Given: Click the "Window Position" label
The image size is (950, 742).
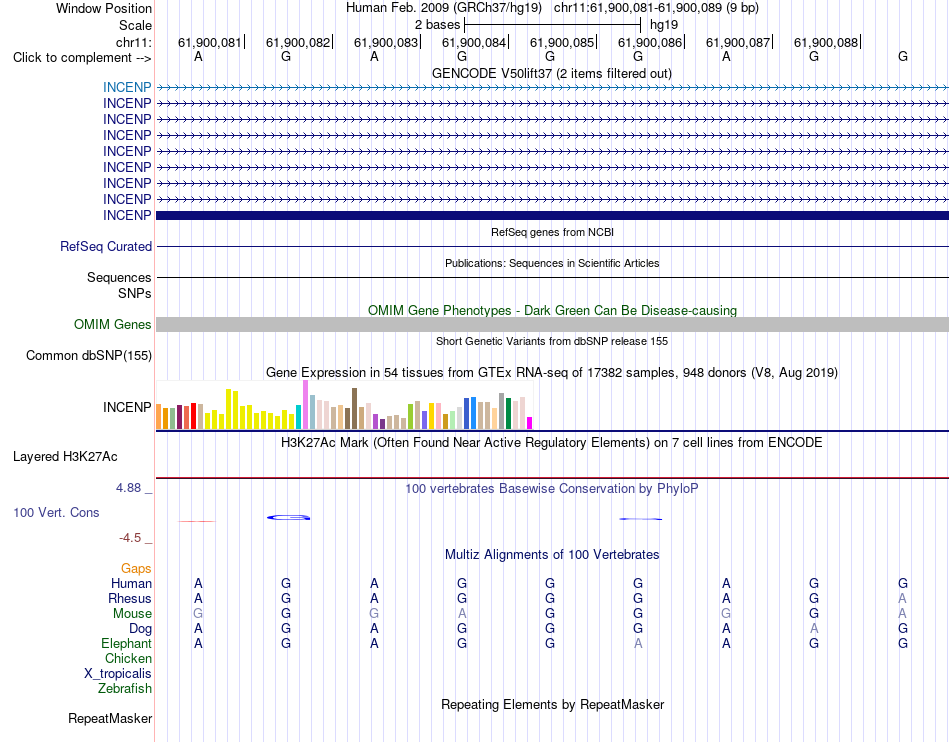Looking at the screenshot, I should click(x=104, y=8).
